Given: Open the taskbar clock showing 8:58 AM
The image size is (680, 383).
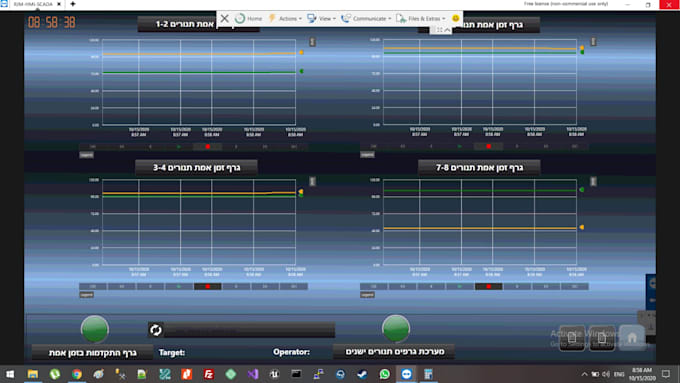Looking at the screenshot, I should (x=642, y=374).
